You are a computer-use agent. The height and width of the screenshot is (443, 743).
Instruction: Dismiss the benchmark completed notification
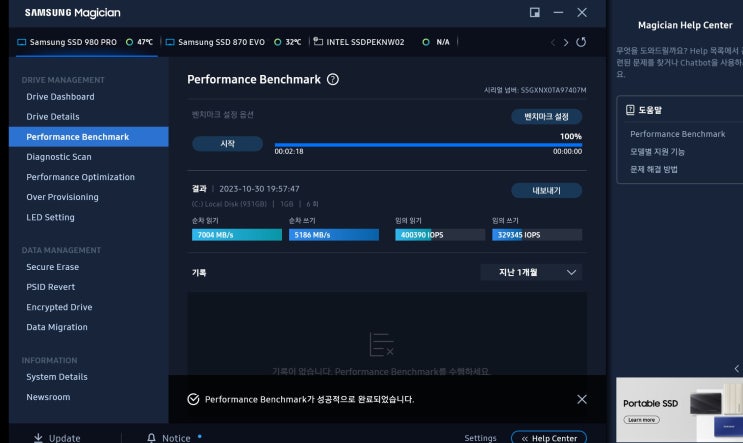click(582, 399)
